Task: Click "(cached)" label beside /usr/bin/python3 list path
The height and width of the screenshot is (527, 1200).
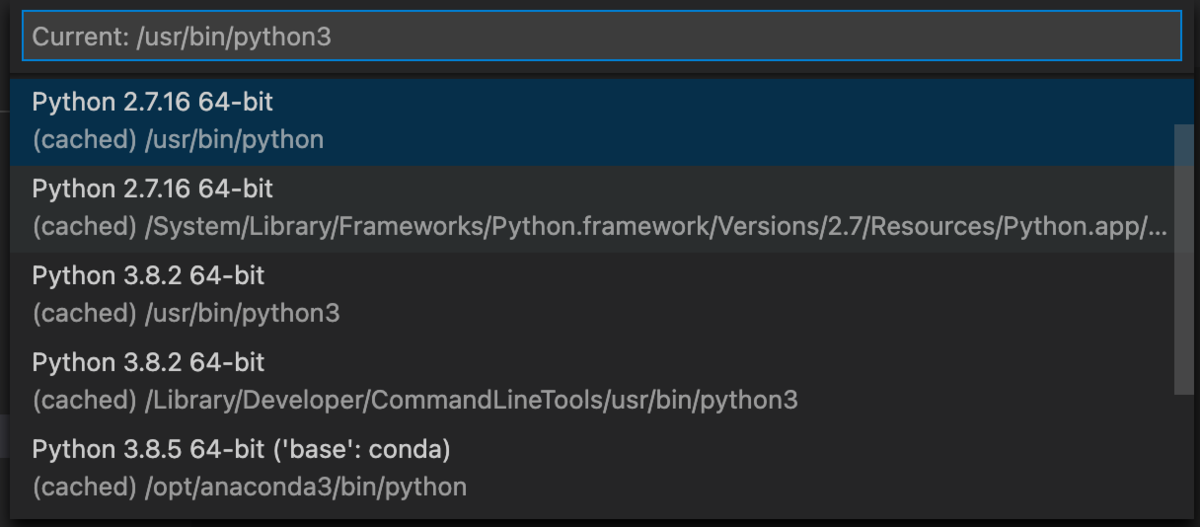Action: pos(84,314)
